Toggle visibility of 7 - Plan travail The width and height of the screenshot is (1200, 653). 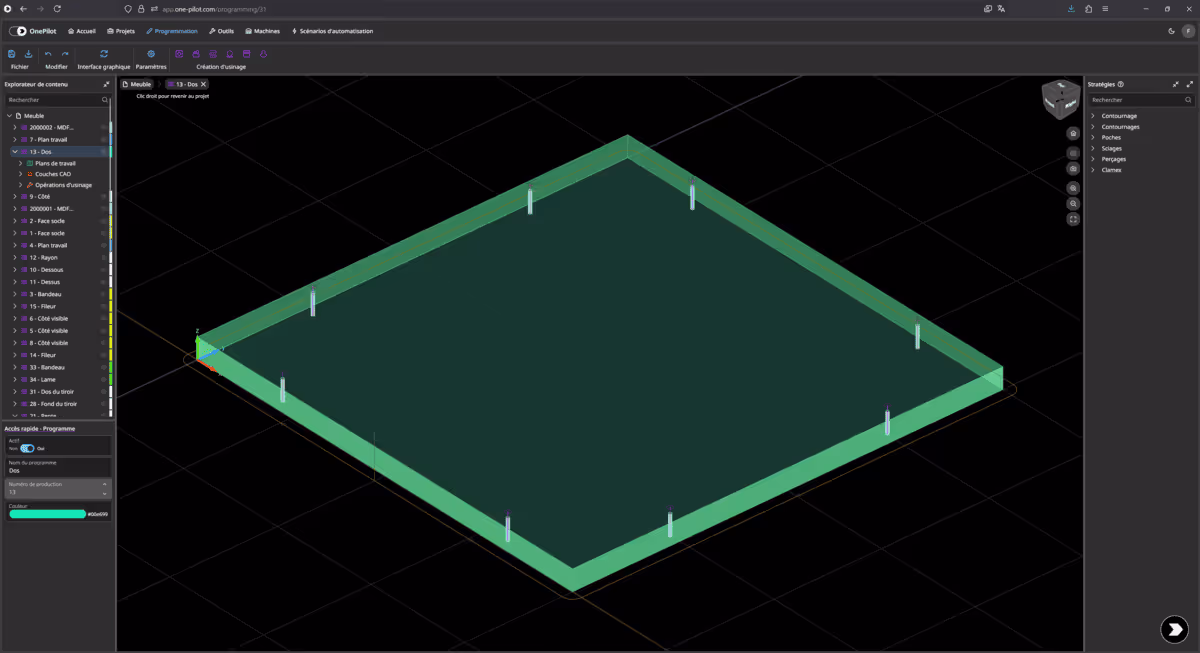coord(103,140)
